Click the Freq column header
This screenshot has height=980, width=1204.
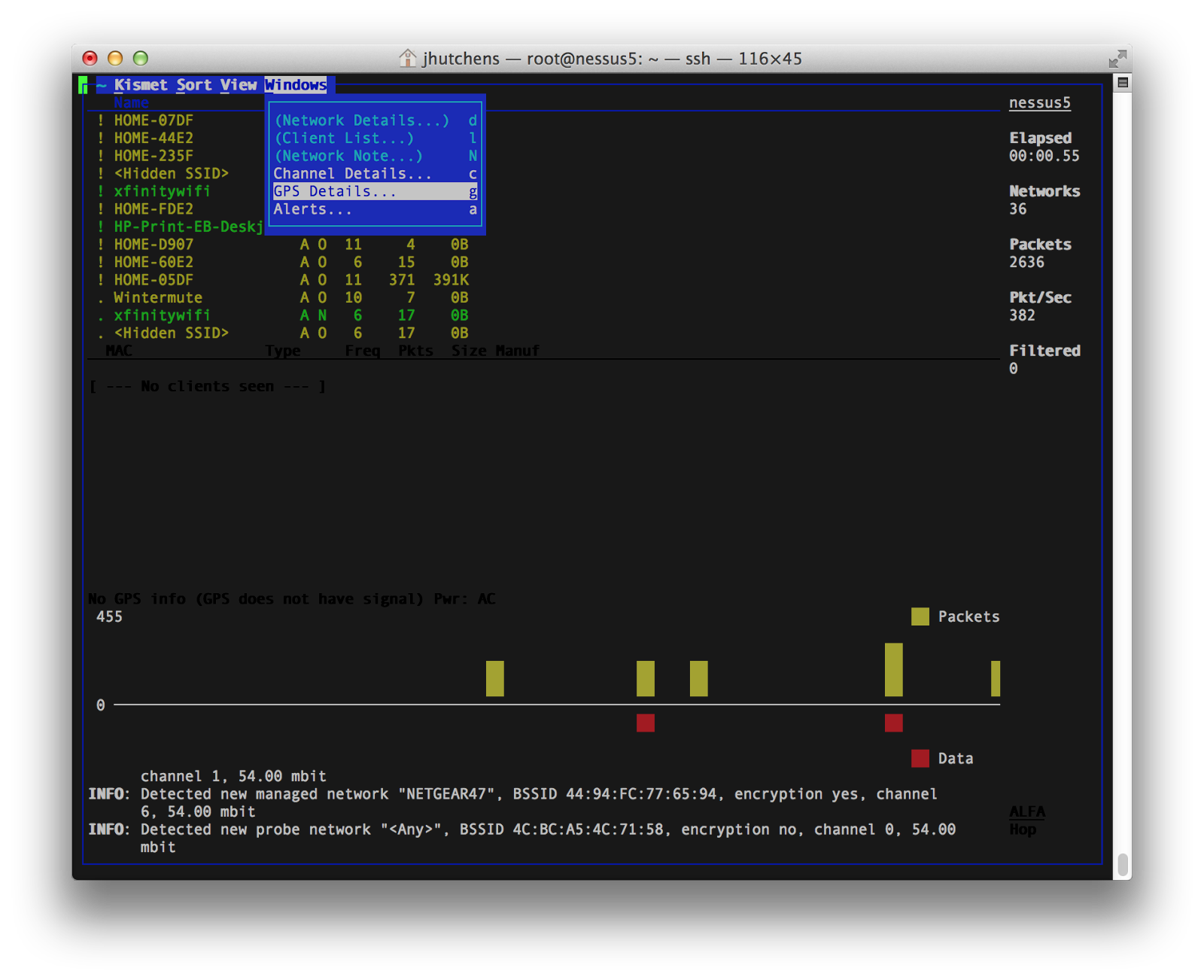363,351
